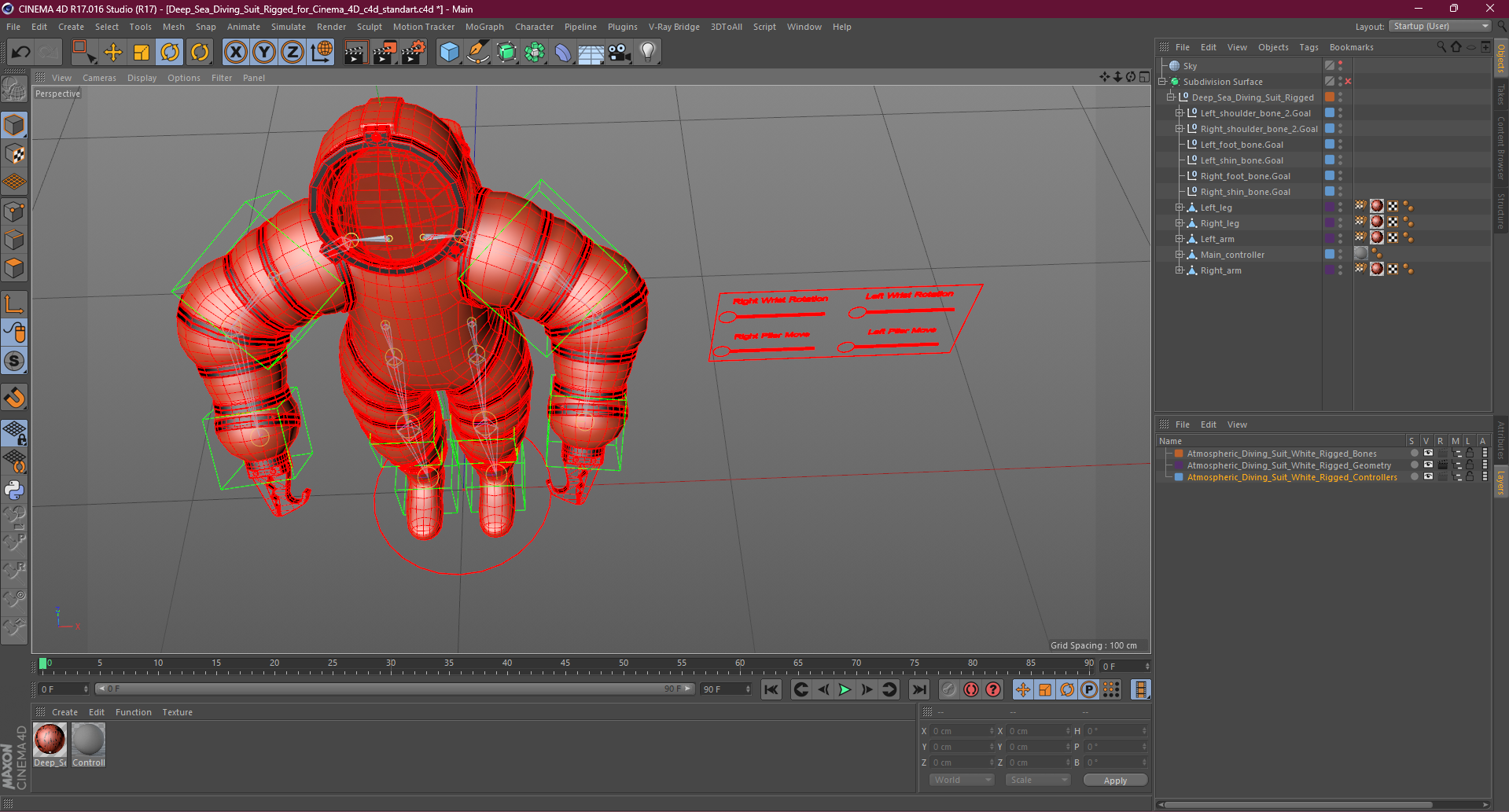Switch to Texture mode in left toolbar
This screenshot has height=812, width=1509.
coord(14,153)
